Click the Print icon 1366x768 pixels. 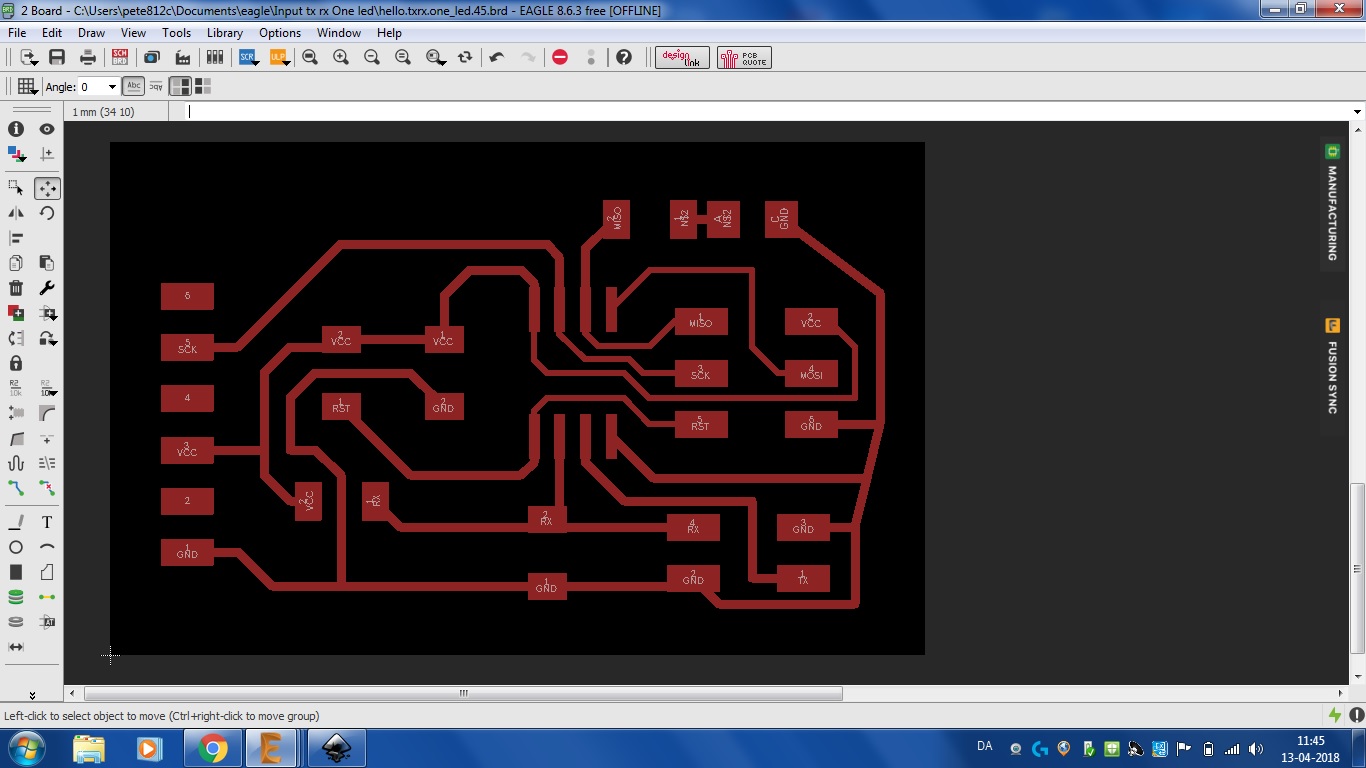coord(88,57)
